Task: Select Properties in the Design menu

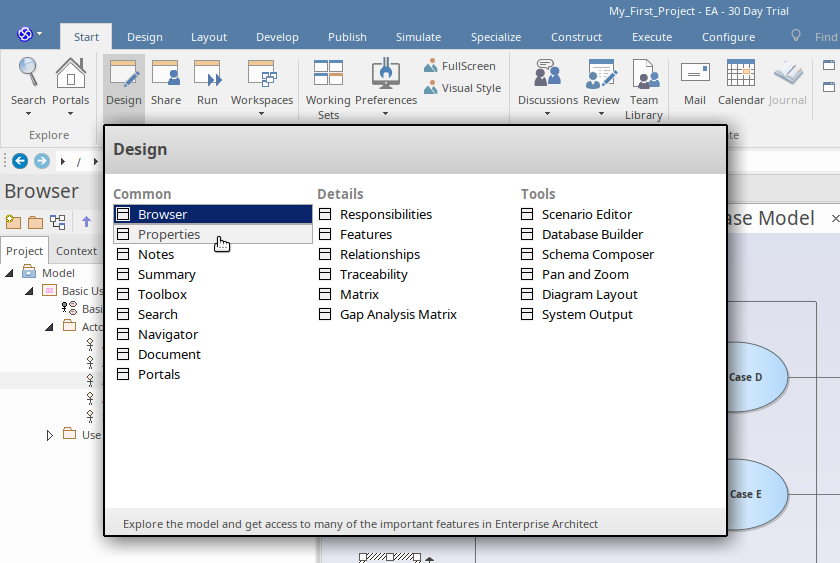Action: click(x=169, y=234)
